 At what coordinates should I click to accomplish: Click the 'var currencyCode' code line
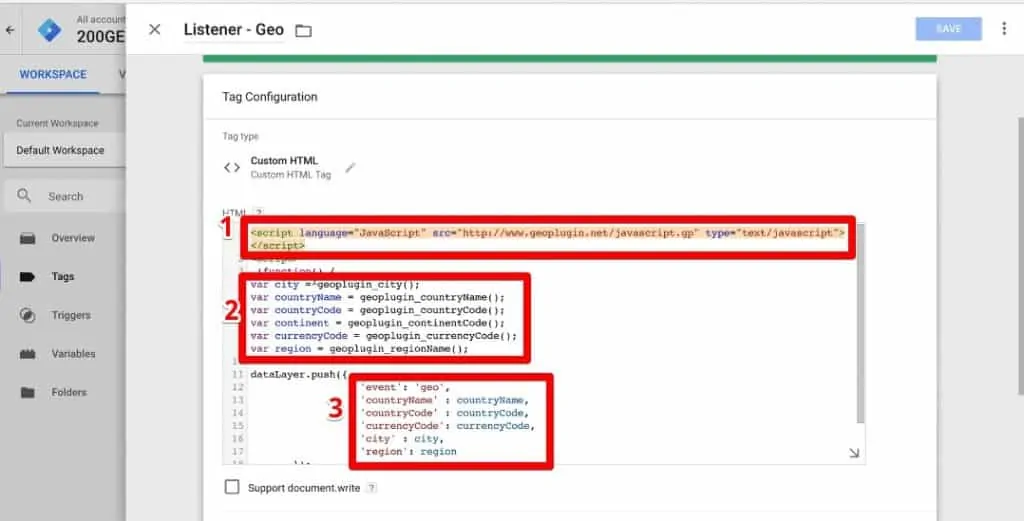point(383,336)
